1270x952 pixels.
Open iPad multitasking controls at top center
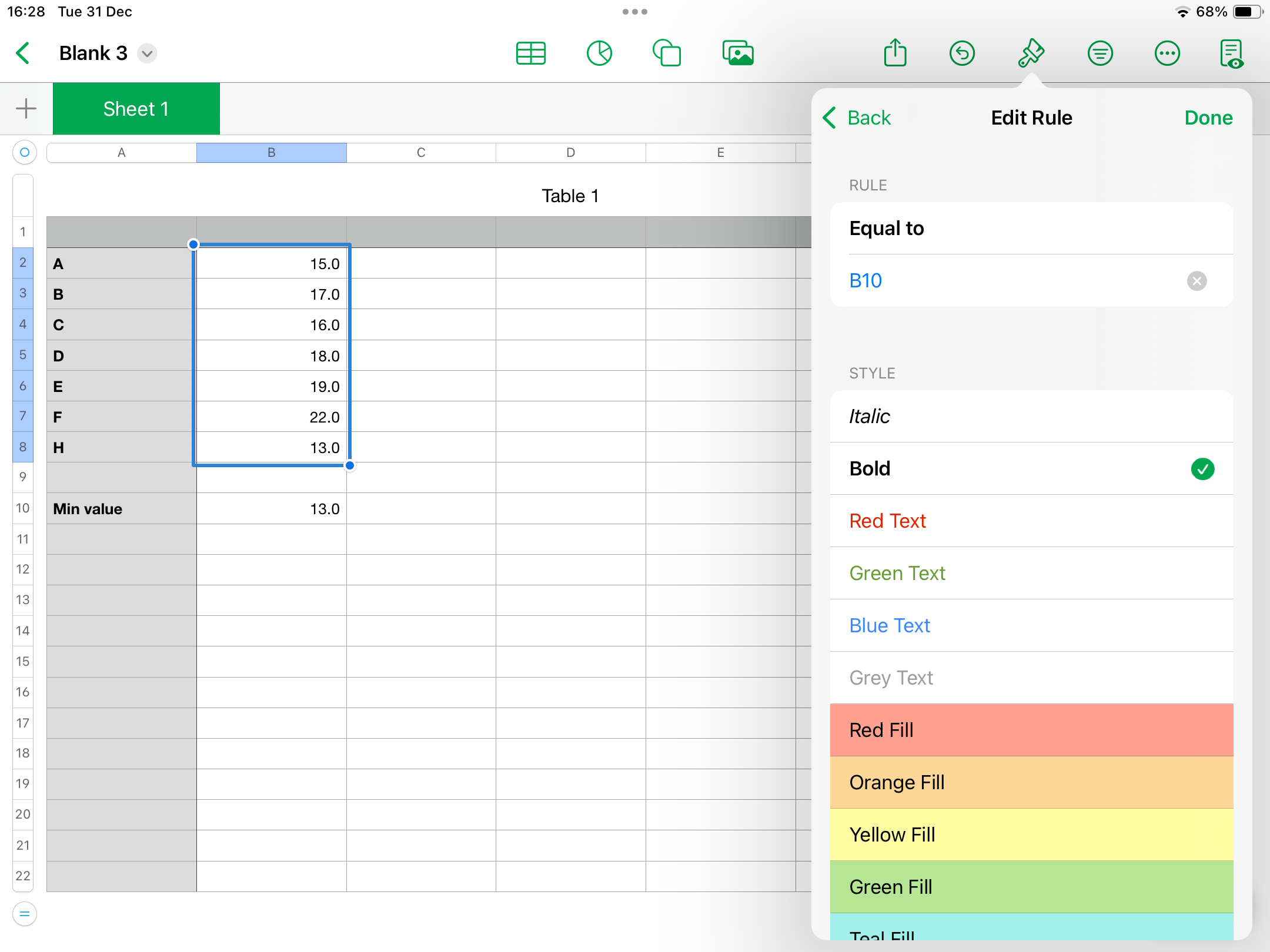click(635, 11)
